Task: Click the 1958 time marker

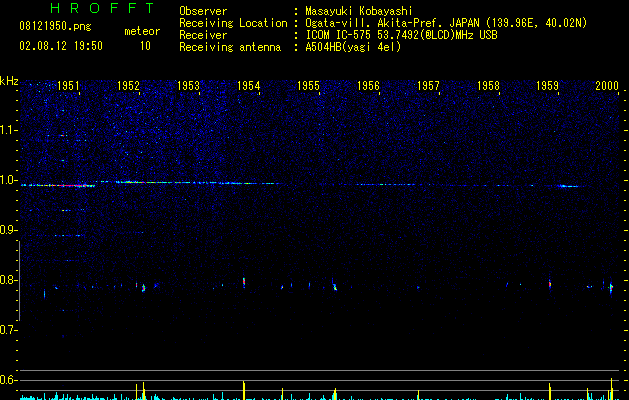Action: [x=488, y=86]
